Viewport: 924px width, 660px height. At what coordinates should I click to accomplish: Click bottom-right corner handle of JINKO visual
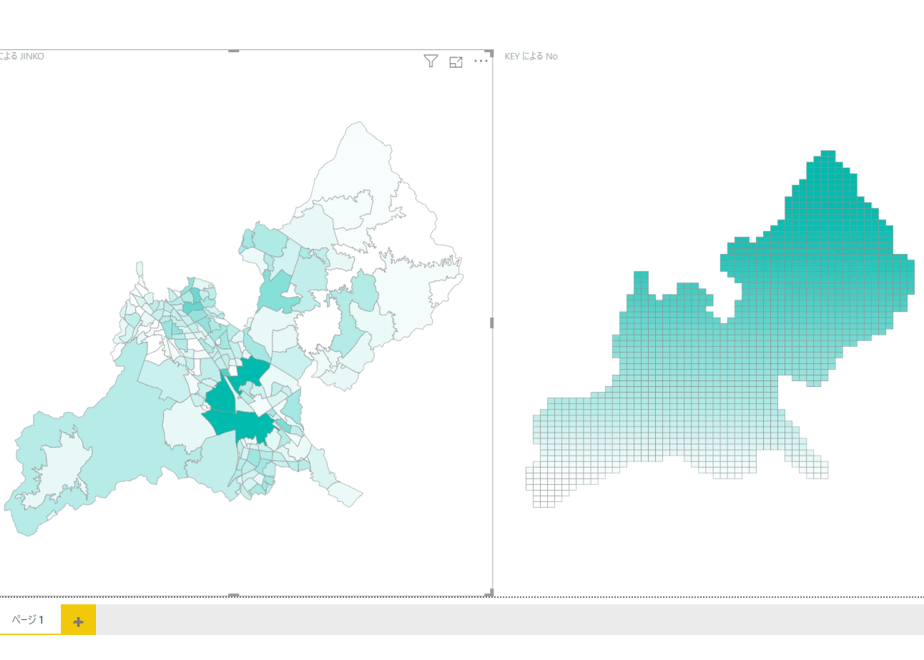click(490, 594)
